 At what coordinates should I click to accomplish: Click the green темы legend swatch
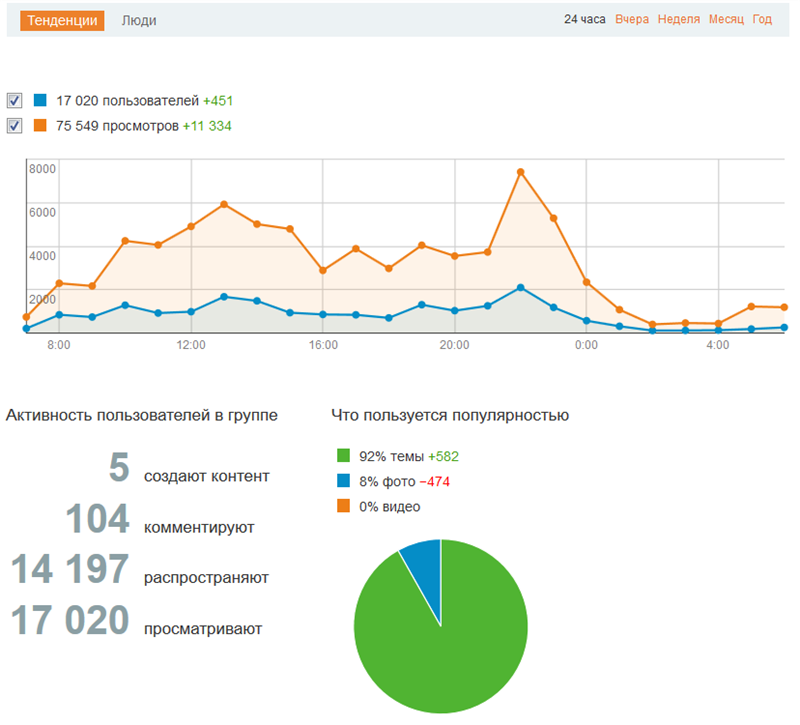pos(343,455)
